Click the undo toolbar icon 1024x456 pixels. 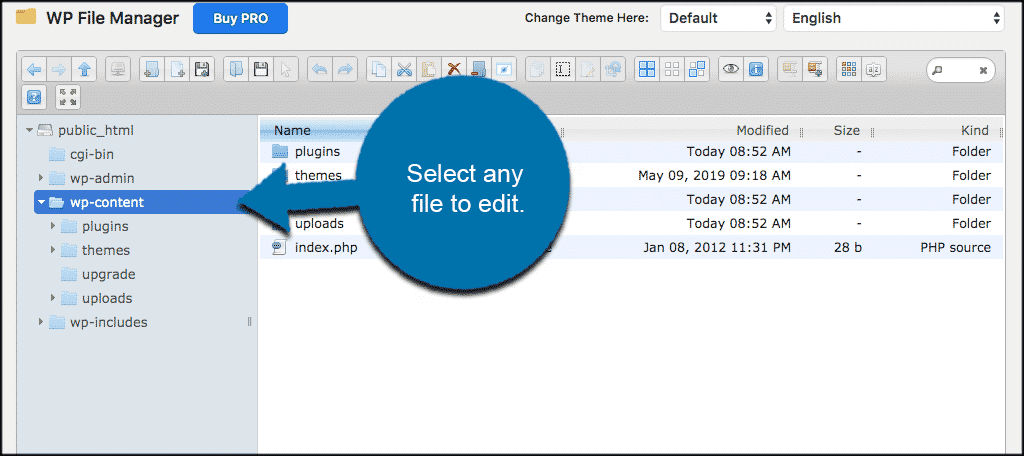[x=319, y=69]
